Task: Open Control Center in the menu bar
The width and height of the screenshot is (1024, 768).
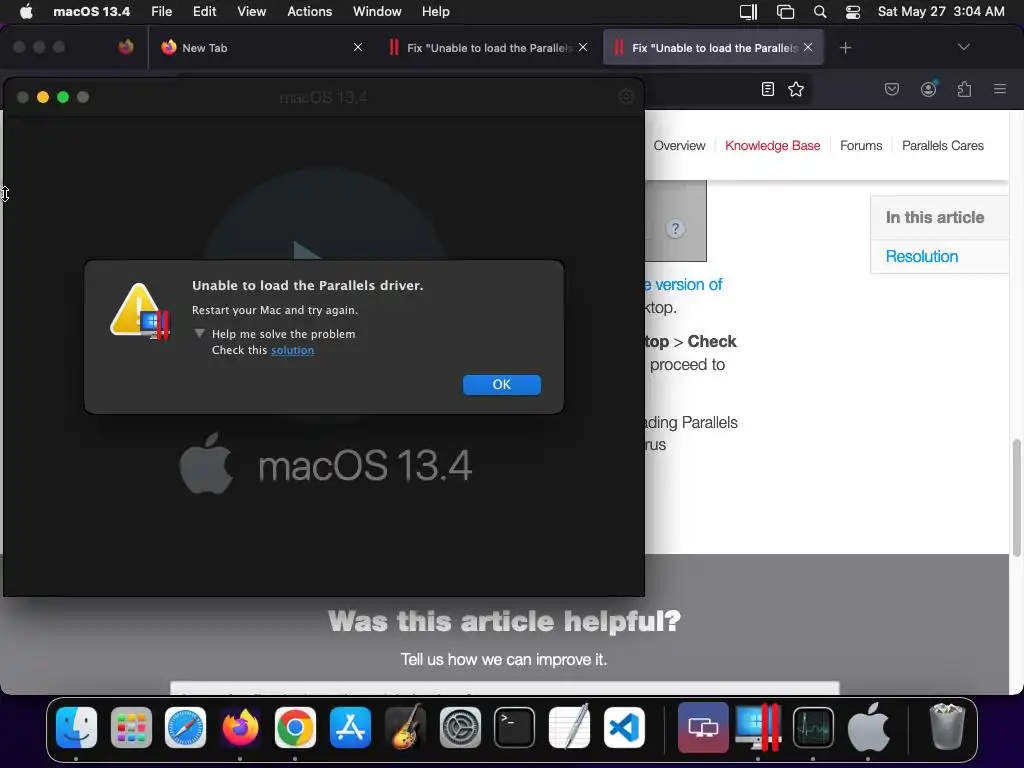Action: click(x=852, y=12)
